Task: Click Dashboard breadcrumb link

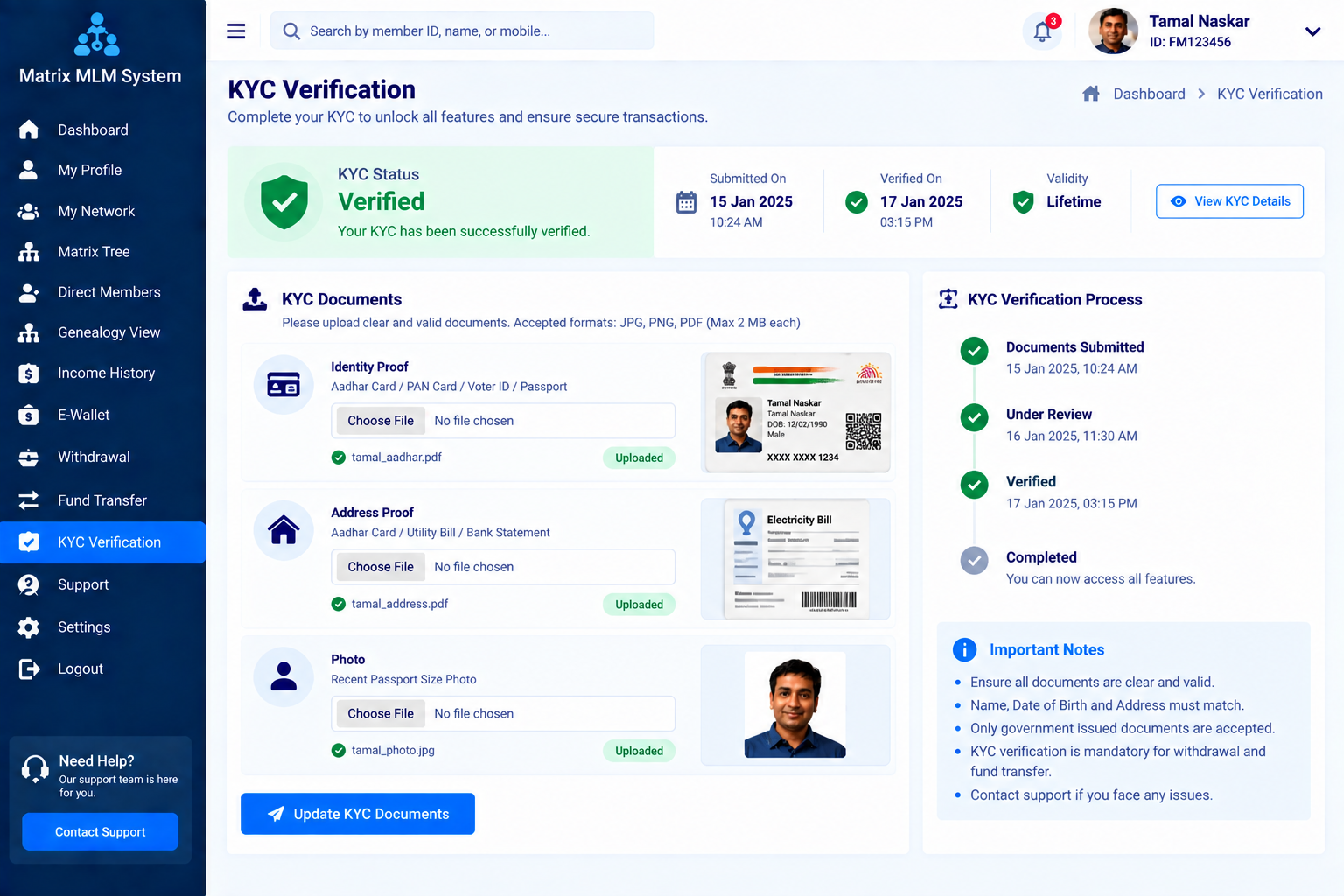Action: [1149, 94]
